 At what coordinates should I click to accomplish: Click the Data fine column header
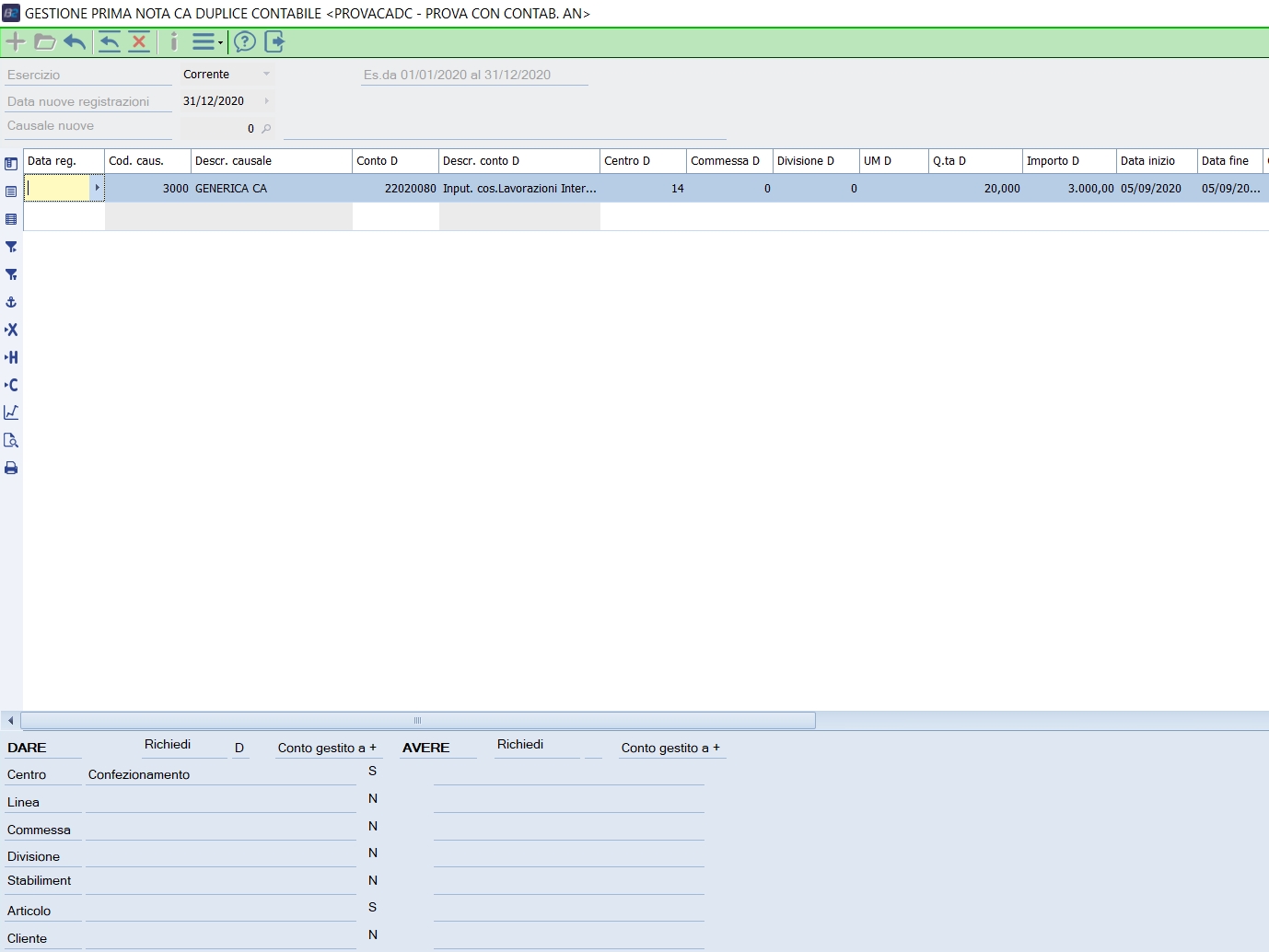tap(1231, 161)
